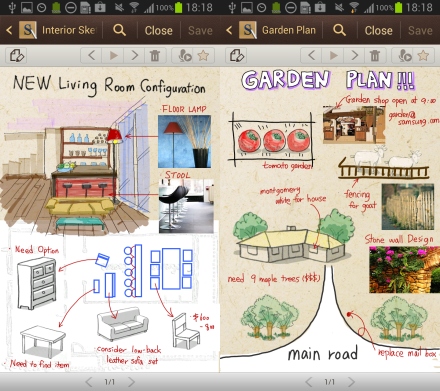Tap the search icon in Interior Sketch note
The height and width of the screenshot is (391, 440).
(x=119, y=30)
